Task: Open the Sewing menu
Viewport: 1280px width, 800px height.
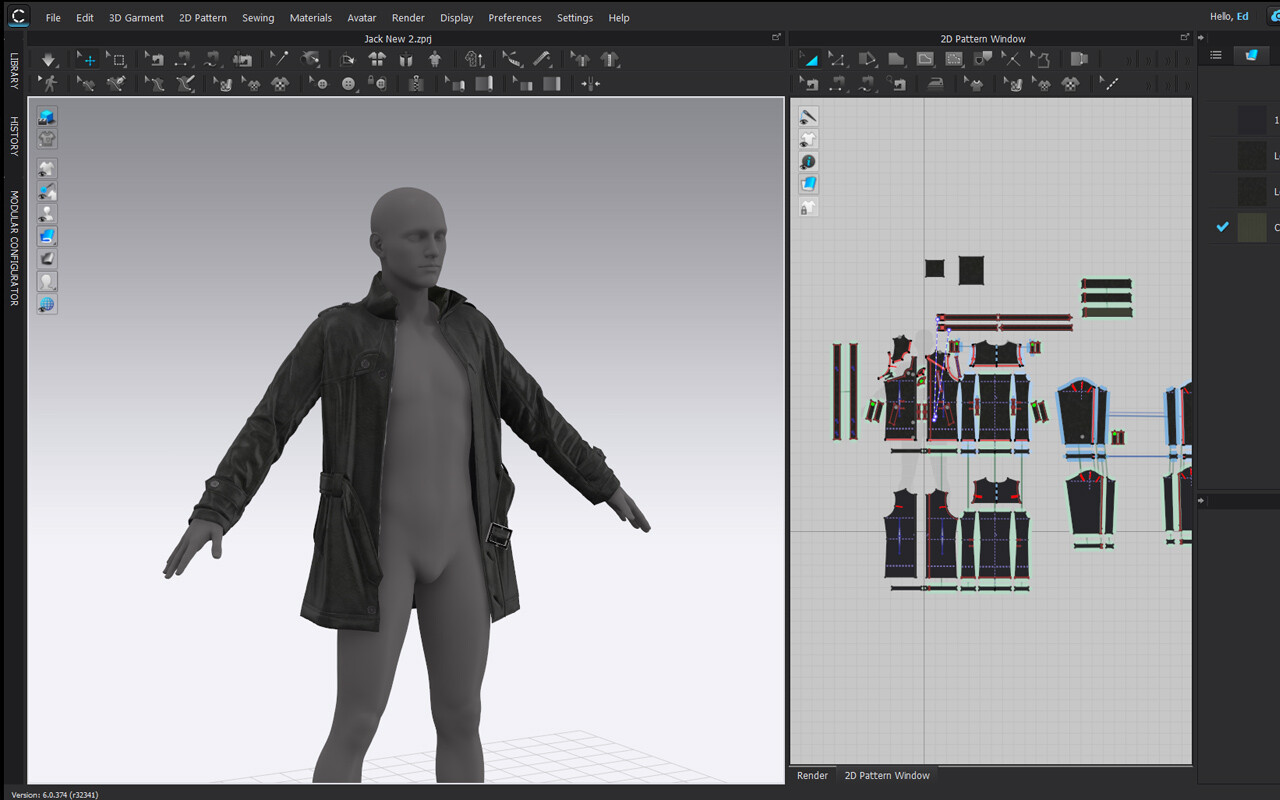Action: point(258,17)
